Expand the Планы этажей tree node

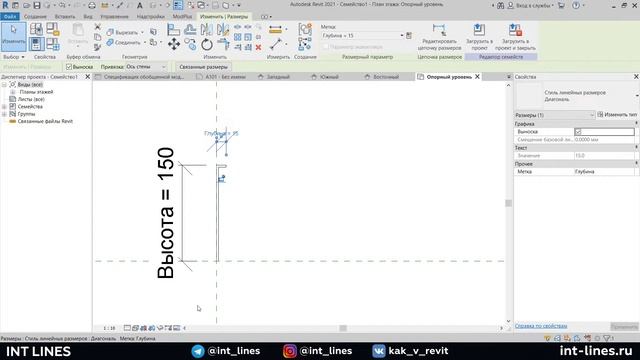(13, 92)
